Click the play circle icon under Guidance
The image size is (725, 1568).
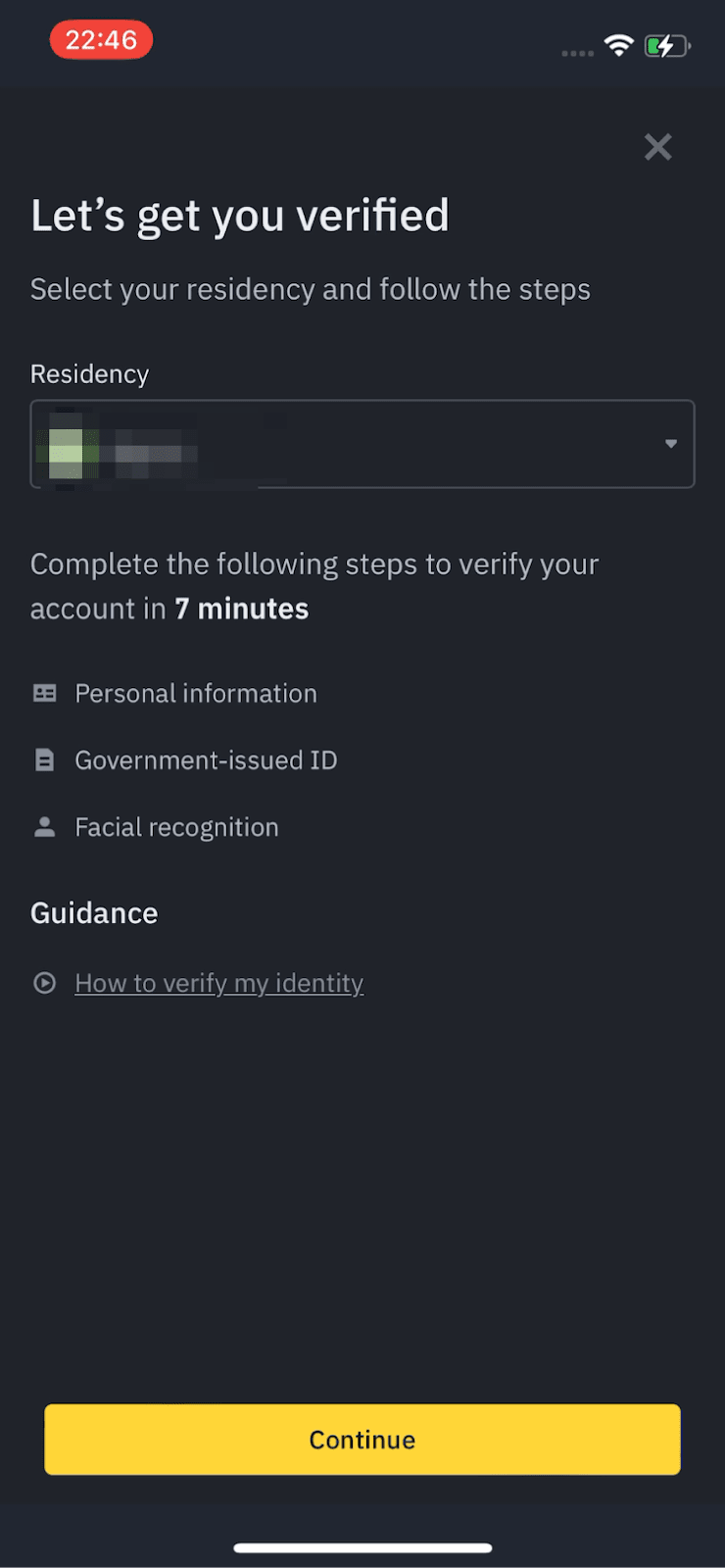tap(45, 983)
